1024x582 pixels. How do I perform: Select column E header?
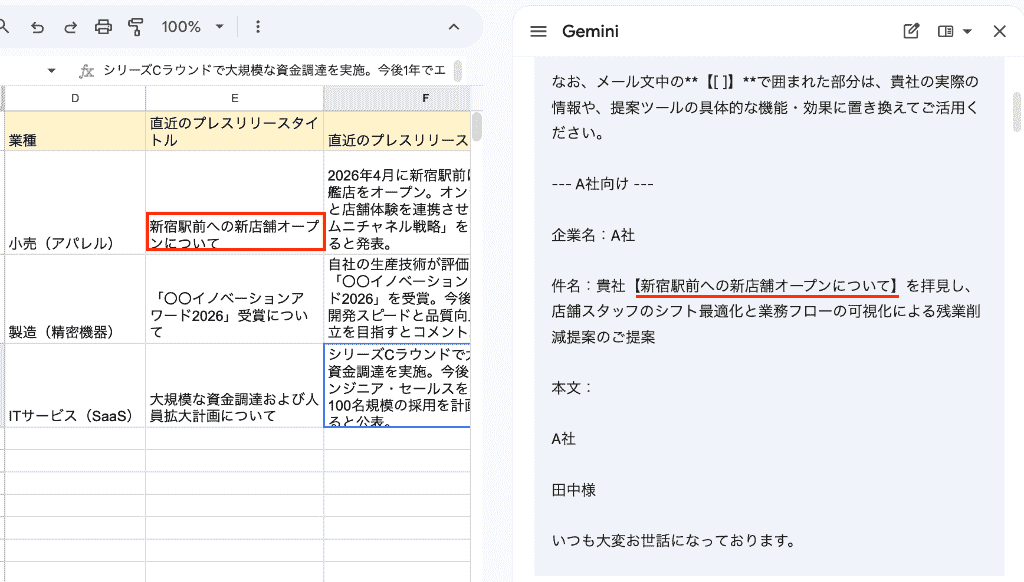tap(234, 98)
